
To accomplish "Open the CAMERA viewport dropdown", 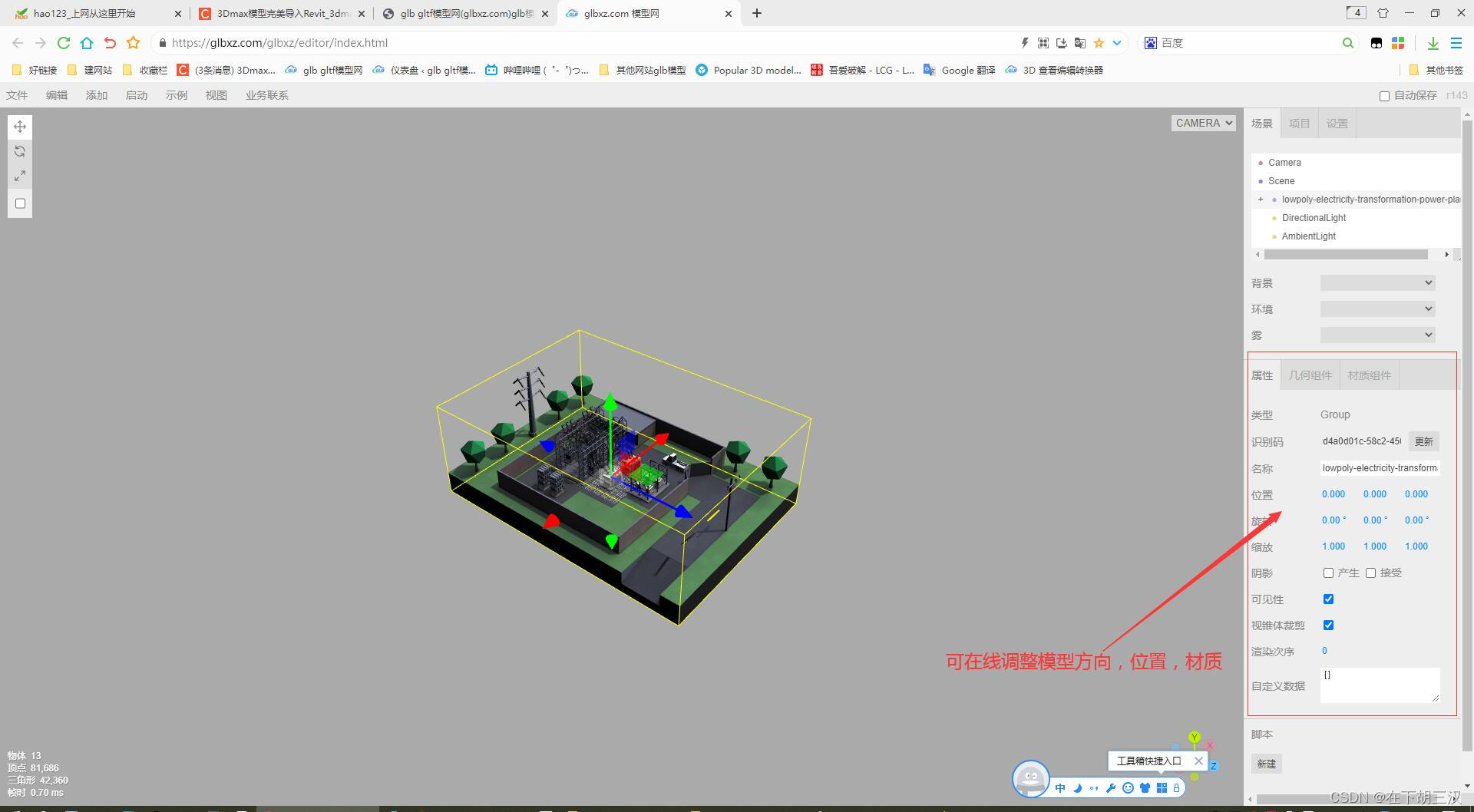I will [1203, 123].
